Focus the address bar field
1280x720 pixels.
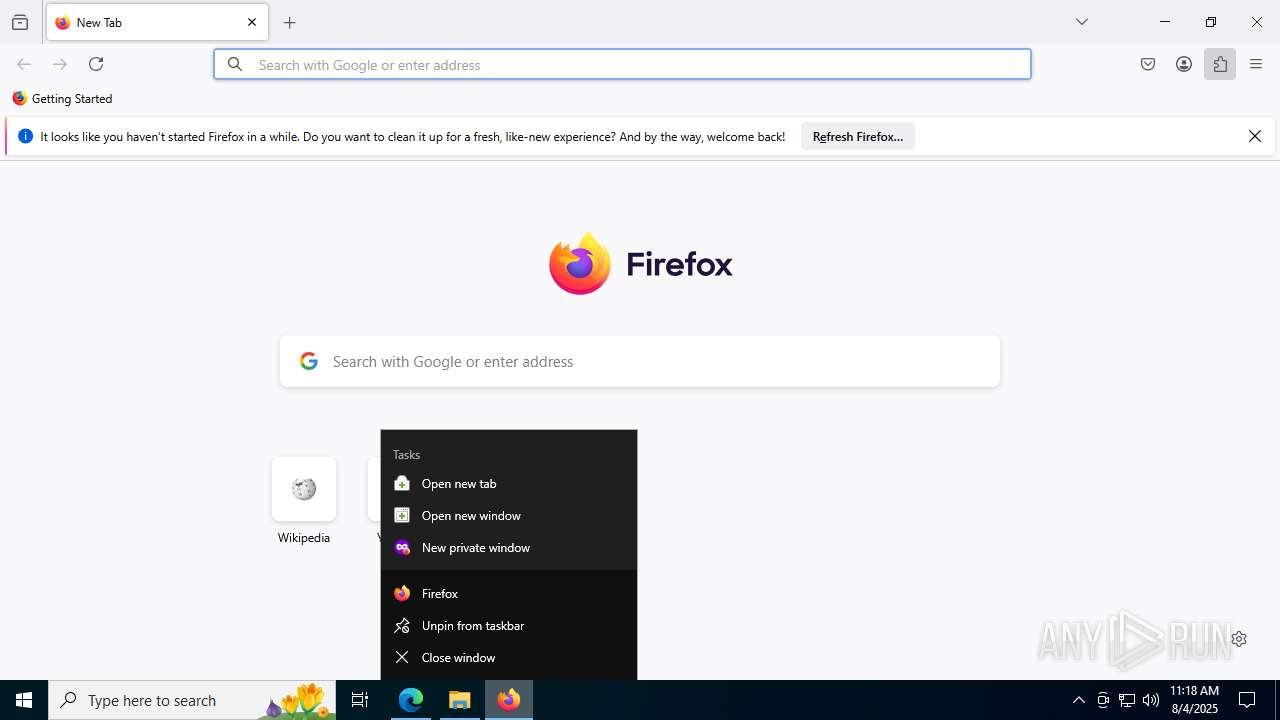coord(622,64)
